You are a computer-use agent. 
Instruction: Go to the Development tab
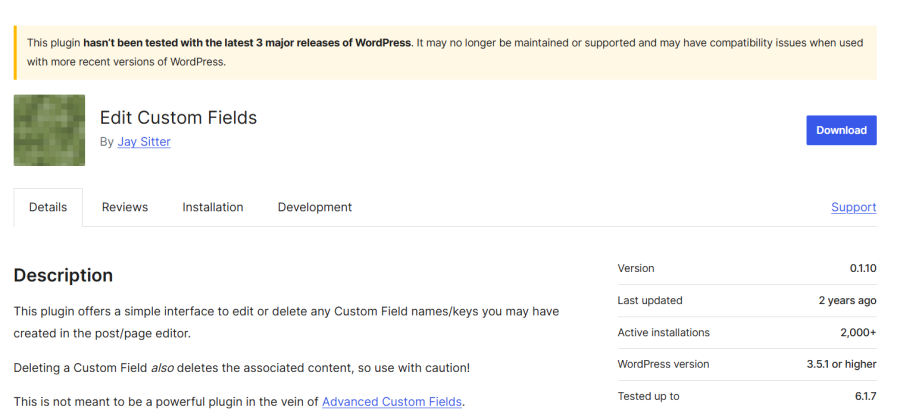[x=314, y=207]
